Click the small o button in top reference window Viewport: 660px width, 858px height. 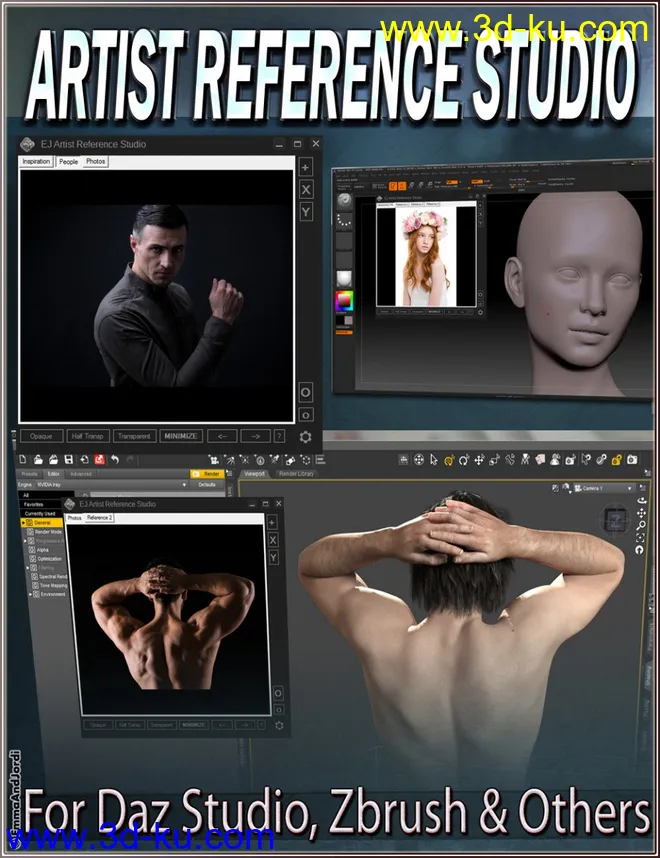click(306, 415)
